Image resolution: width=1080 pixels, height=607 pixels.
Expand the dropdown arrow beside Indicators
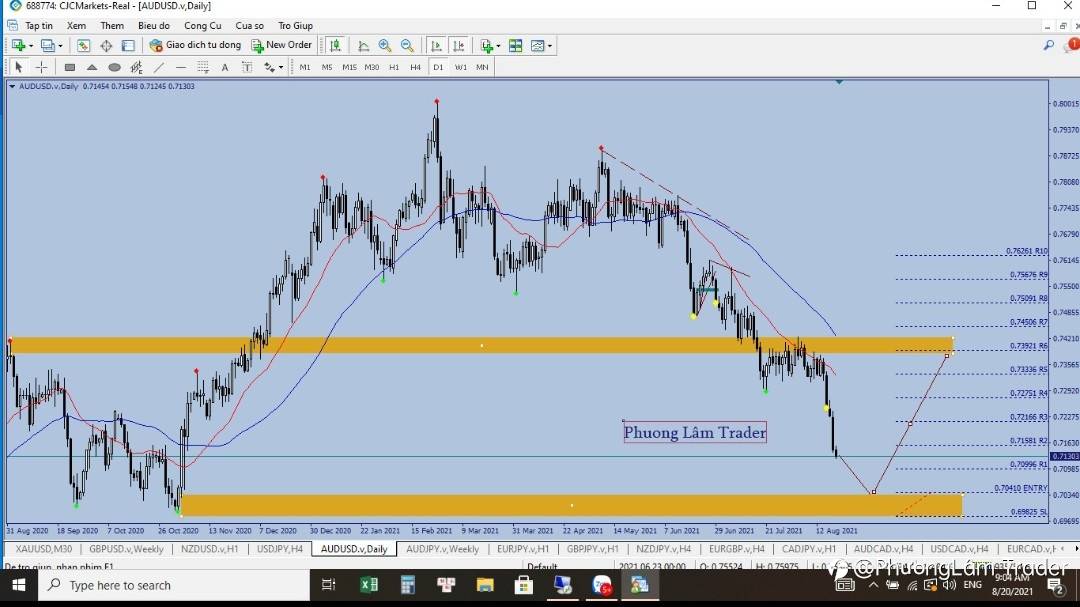click(498, 46)
